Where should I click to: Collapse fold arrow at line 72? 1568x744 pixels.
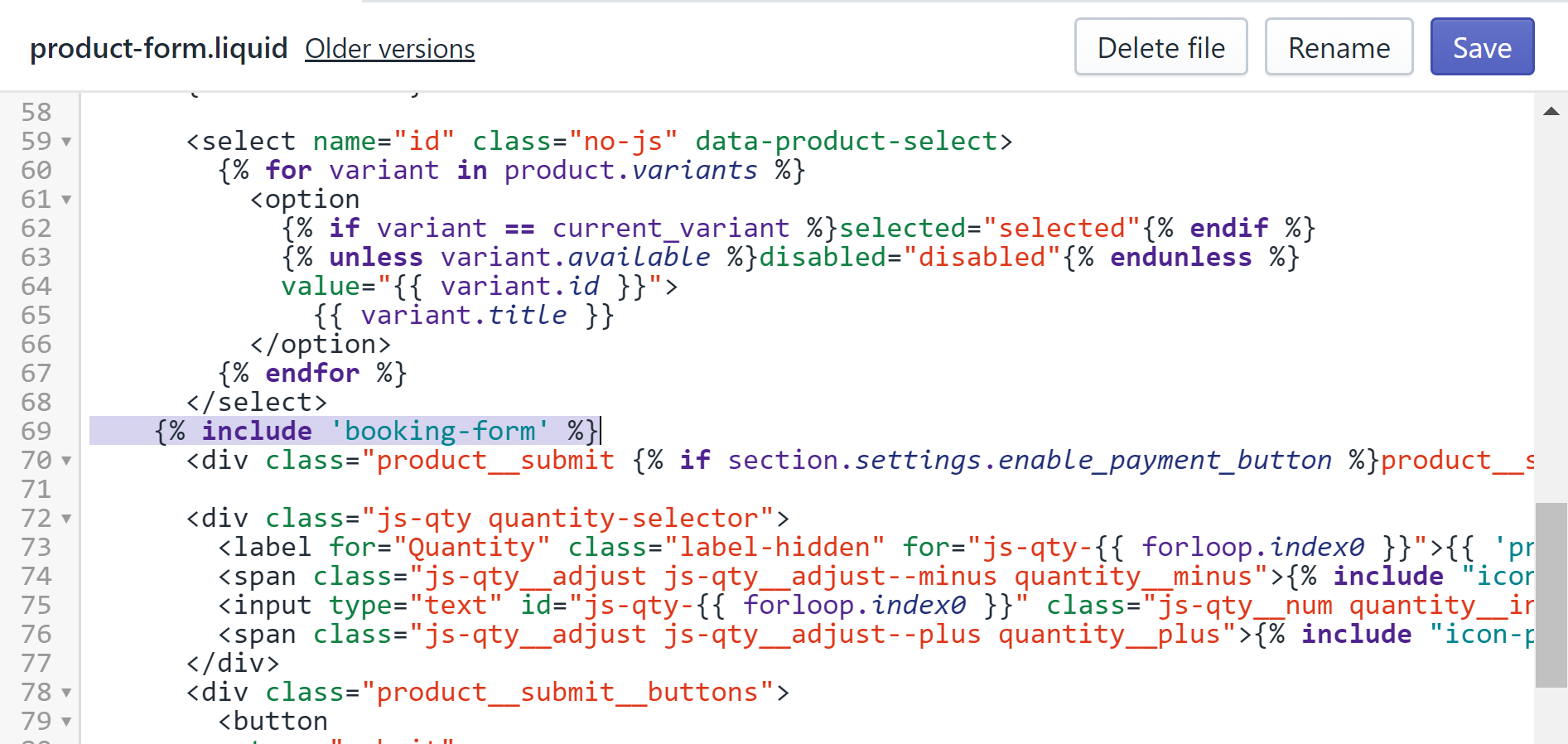point(66,519)
